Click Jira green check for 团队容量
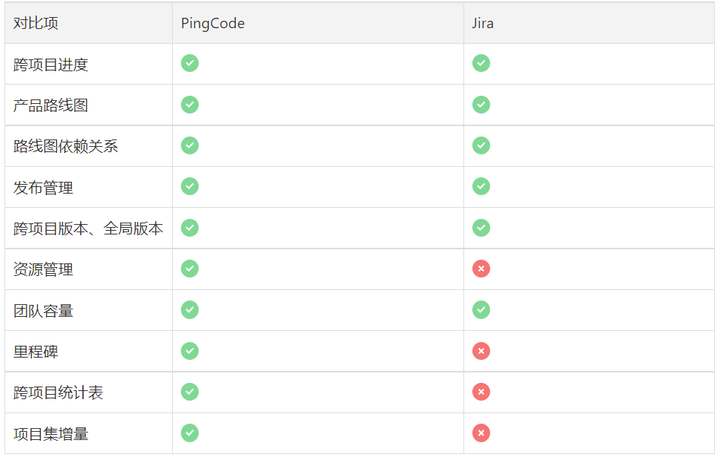The image size is (720, 460). point(481,310)
